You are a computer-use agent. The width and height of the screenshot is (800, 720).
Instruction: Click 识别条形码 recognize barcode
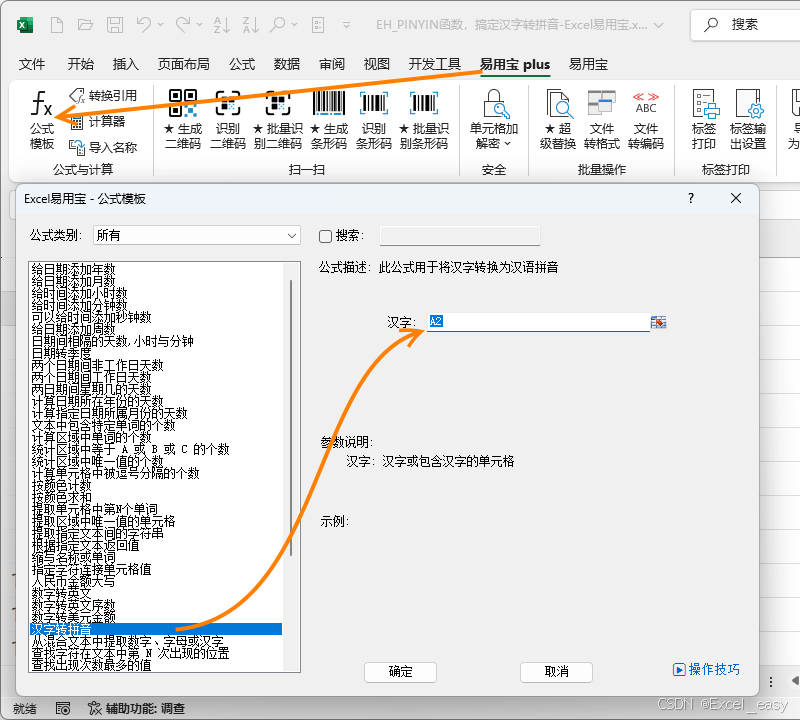[x=373, y=120]
